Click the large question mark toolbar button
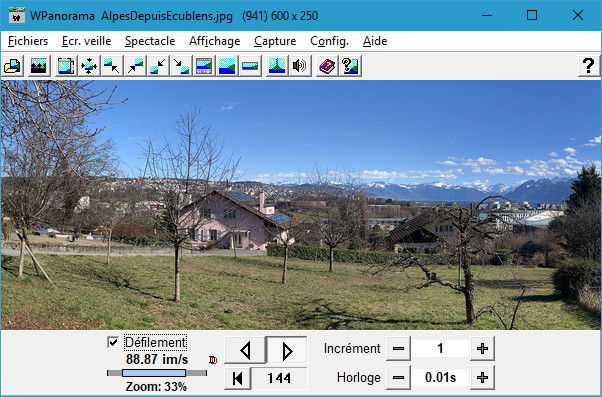Viewport: 602px width, 397px height. point(589,66)
